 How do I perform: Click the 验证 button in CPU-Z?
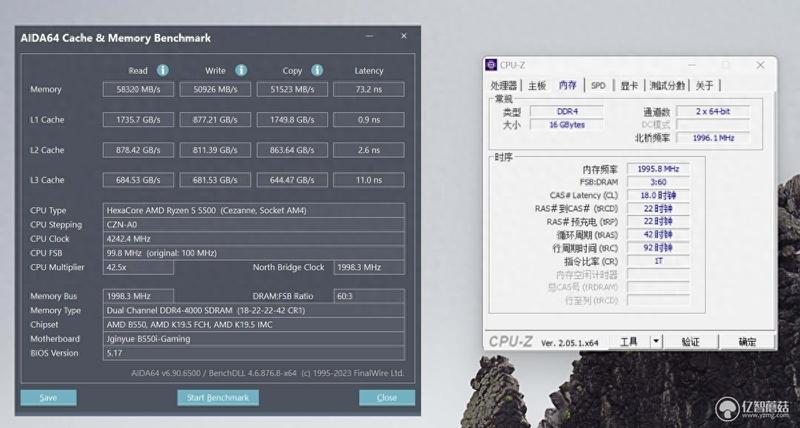click(690, 341)
